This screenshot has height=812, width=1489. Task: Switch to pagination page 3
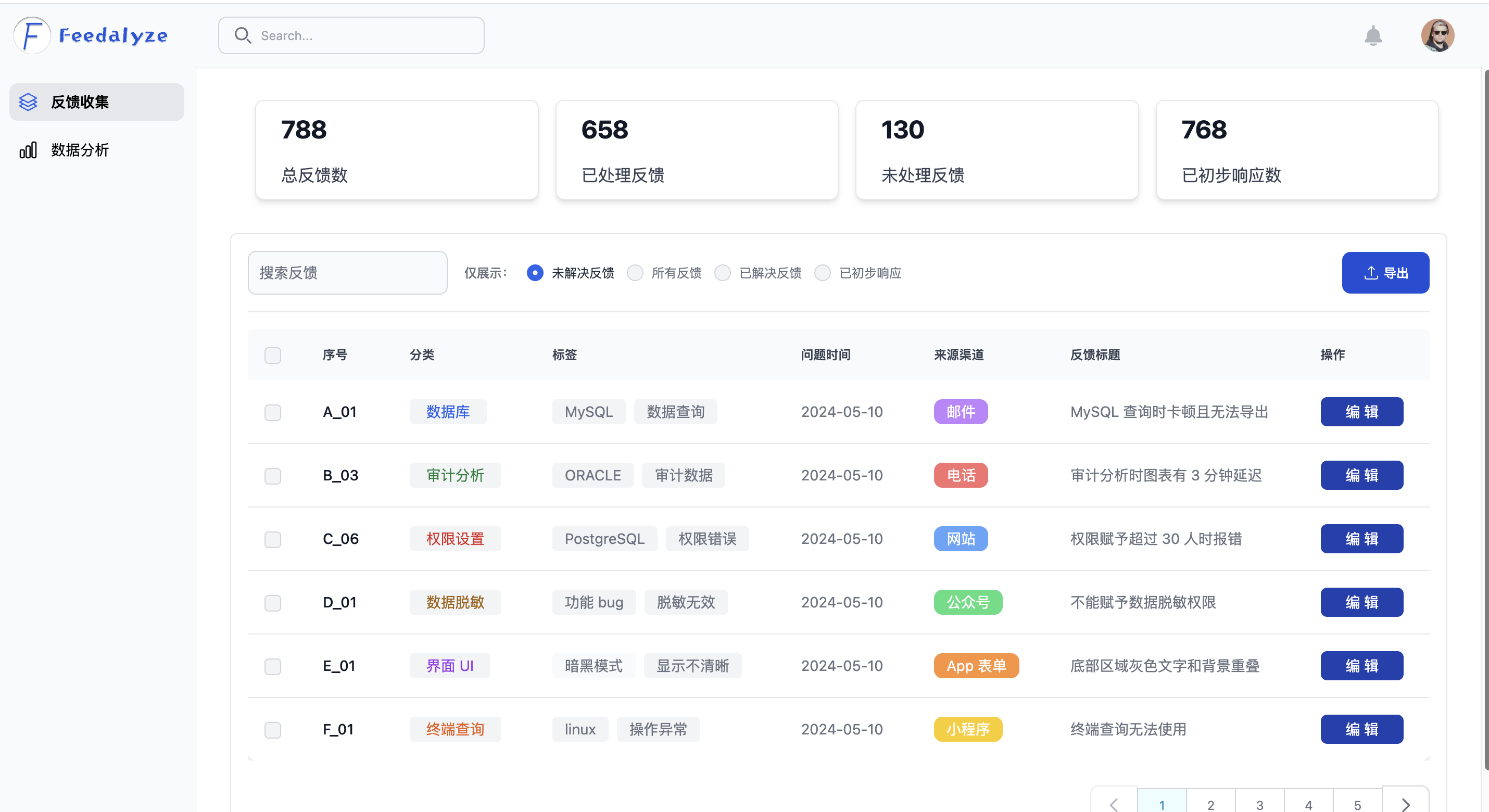pos(1259,804)
